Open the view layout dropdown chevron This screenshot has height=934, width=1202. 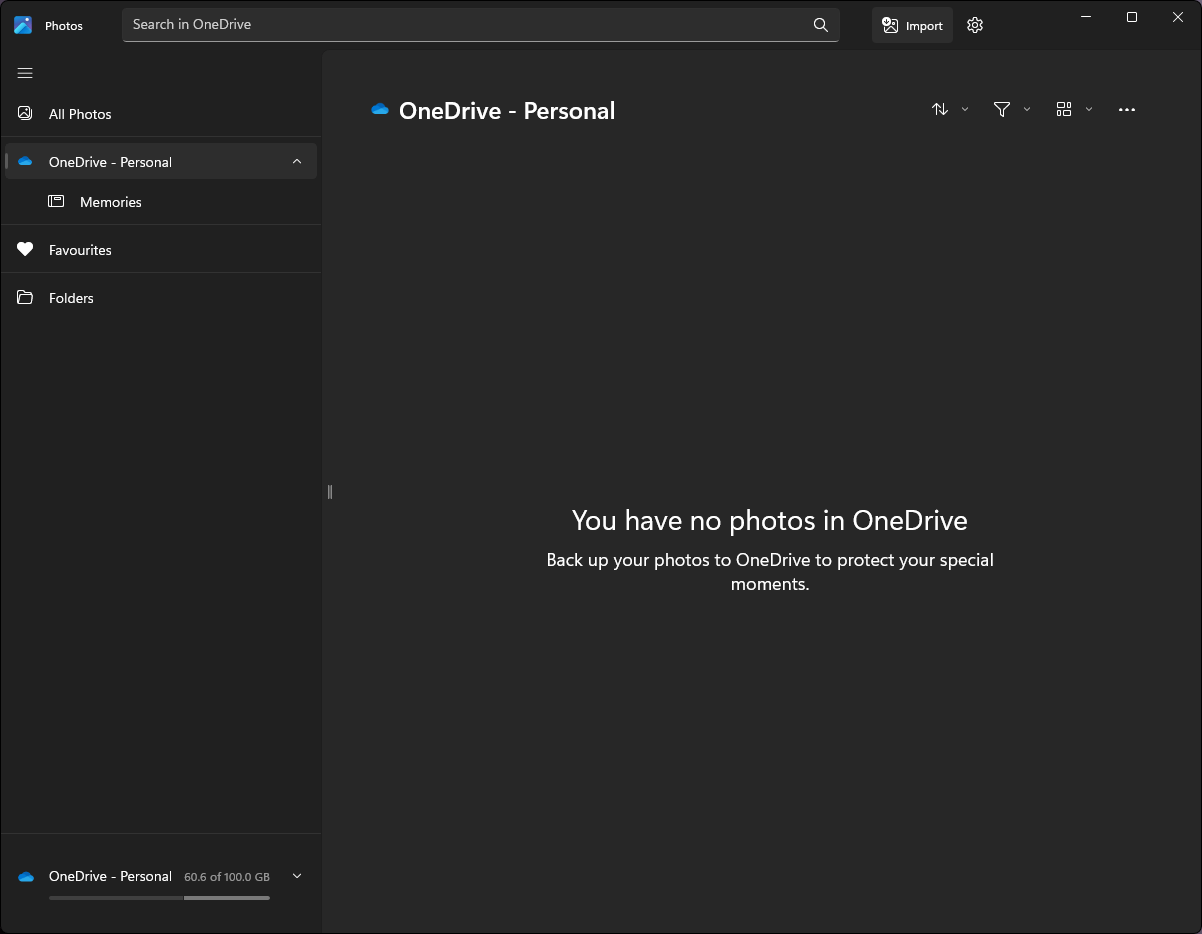tap(1089, 109)
